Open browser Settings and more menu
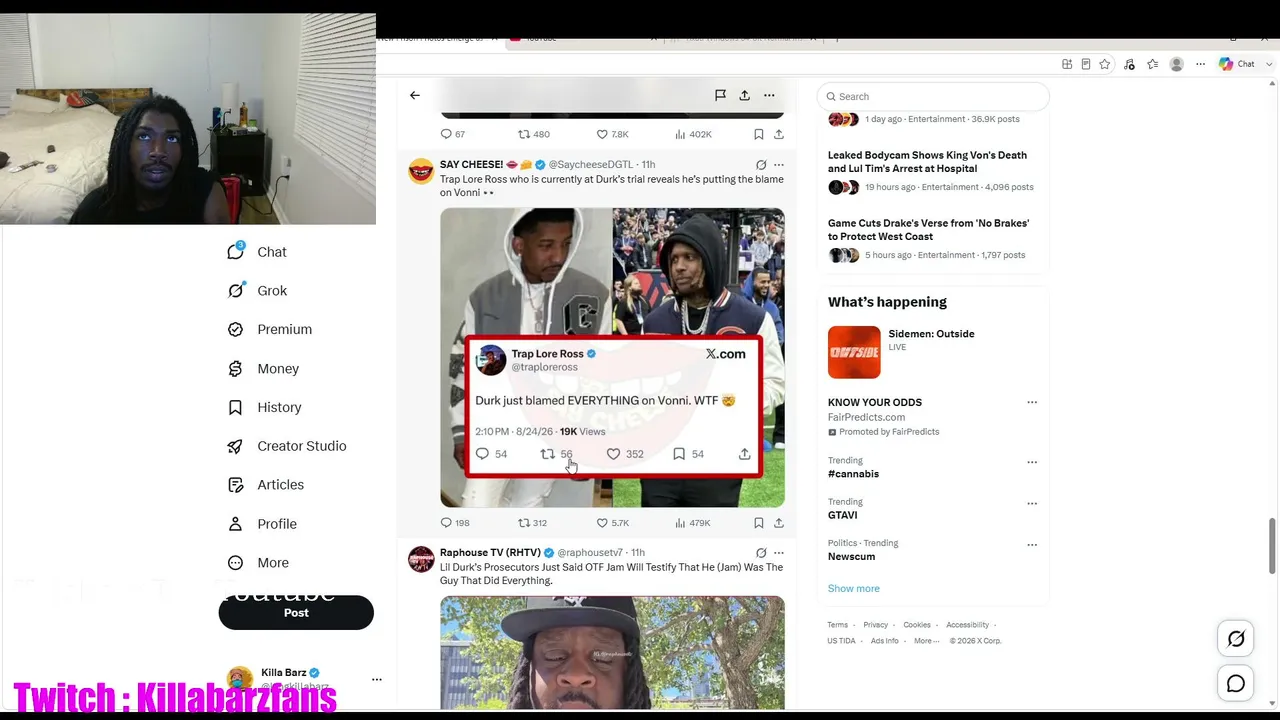Screen dimensions: 1280x720 1201,64
